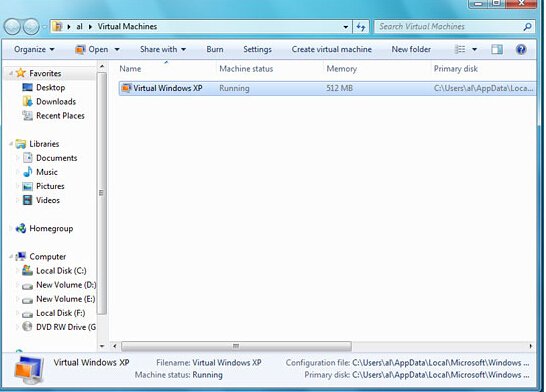Select the Favorites star icon
The height and width of the screenshot is (392, 546).
(21, 73)
